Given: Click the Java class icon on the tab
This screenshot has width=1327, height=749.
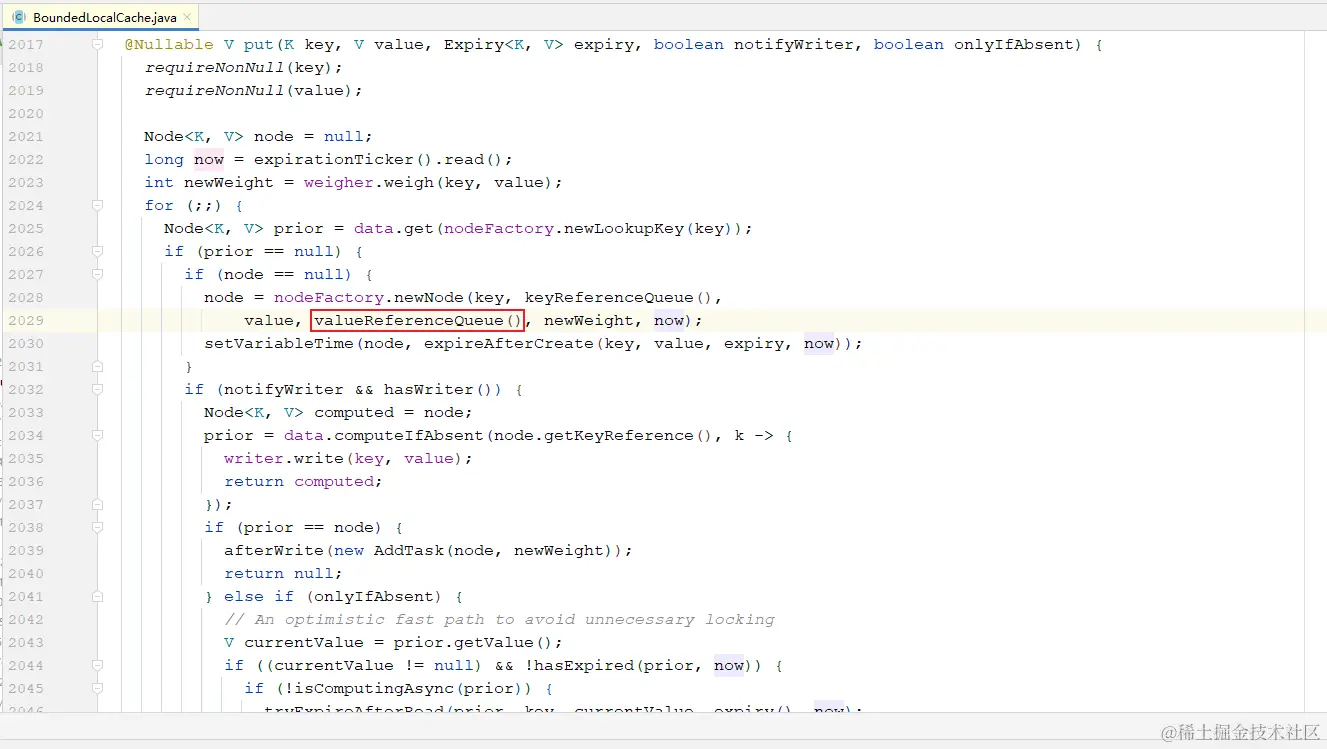Looking at the screenshot, I should tap(19, 18).
